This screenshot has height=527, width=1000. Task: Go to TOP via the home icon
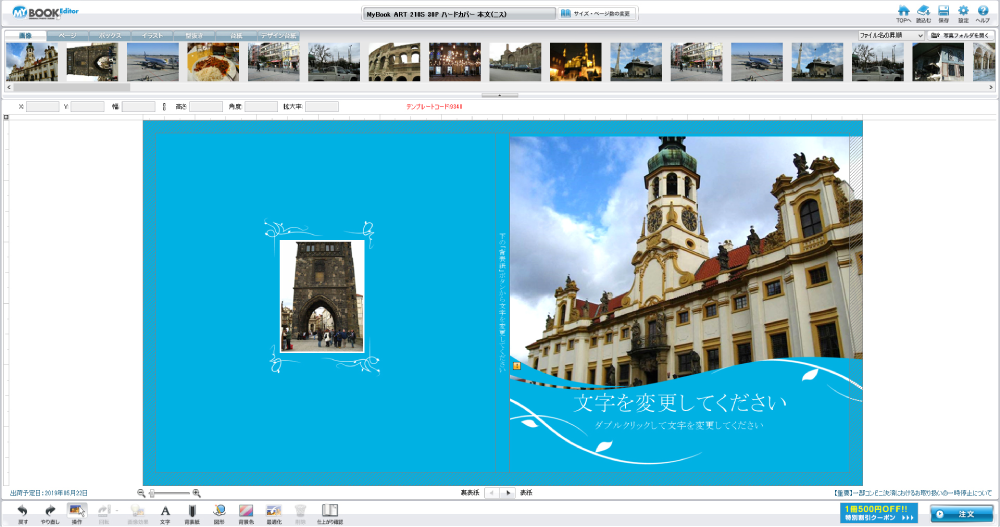[904, 11]
